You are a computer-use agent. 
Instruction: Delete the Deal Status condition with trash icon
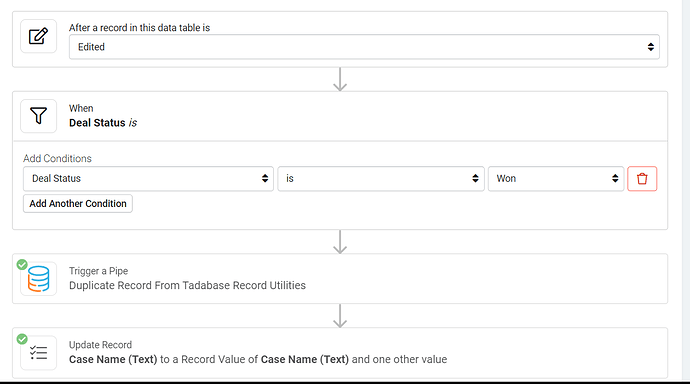tap(642, 179)
